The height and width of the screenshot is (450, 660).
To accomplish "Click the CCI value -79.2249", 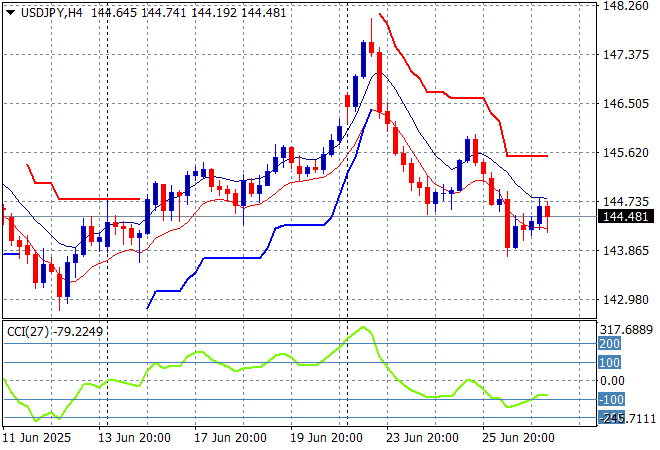I will pos(77,332).
